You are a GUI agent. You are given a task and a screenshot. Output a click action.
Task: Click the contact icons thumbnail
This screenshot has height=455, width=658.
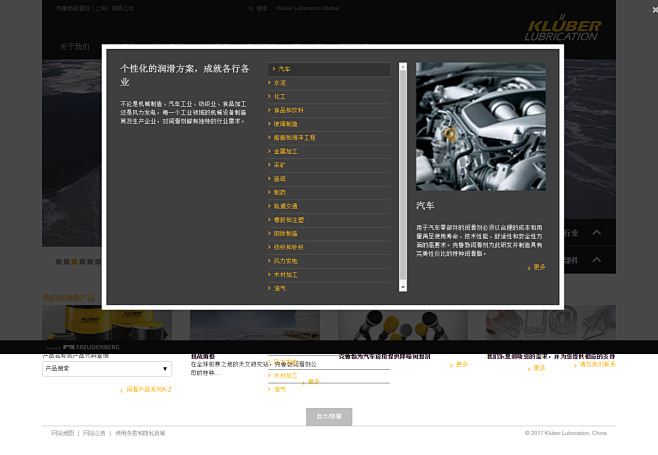pos(551,323)
